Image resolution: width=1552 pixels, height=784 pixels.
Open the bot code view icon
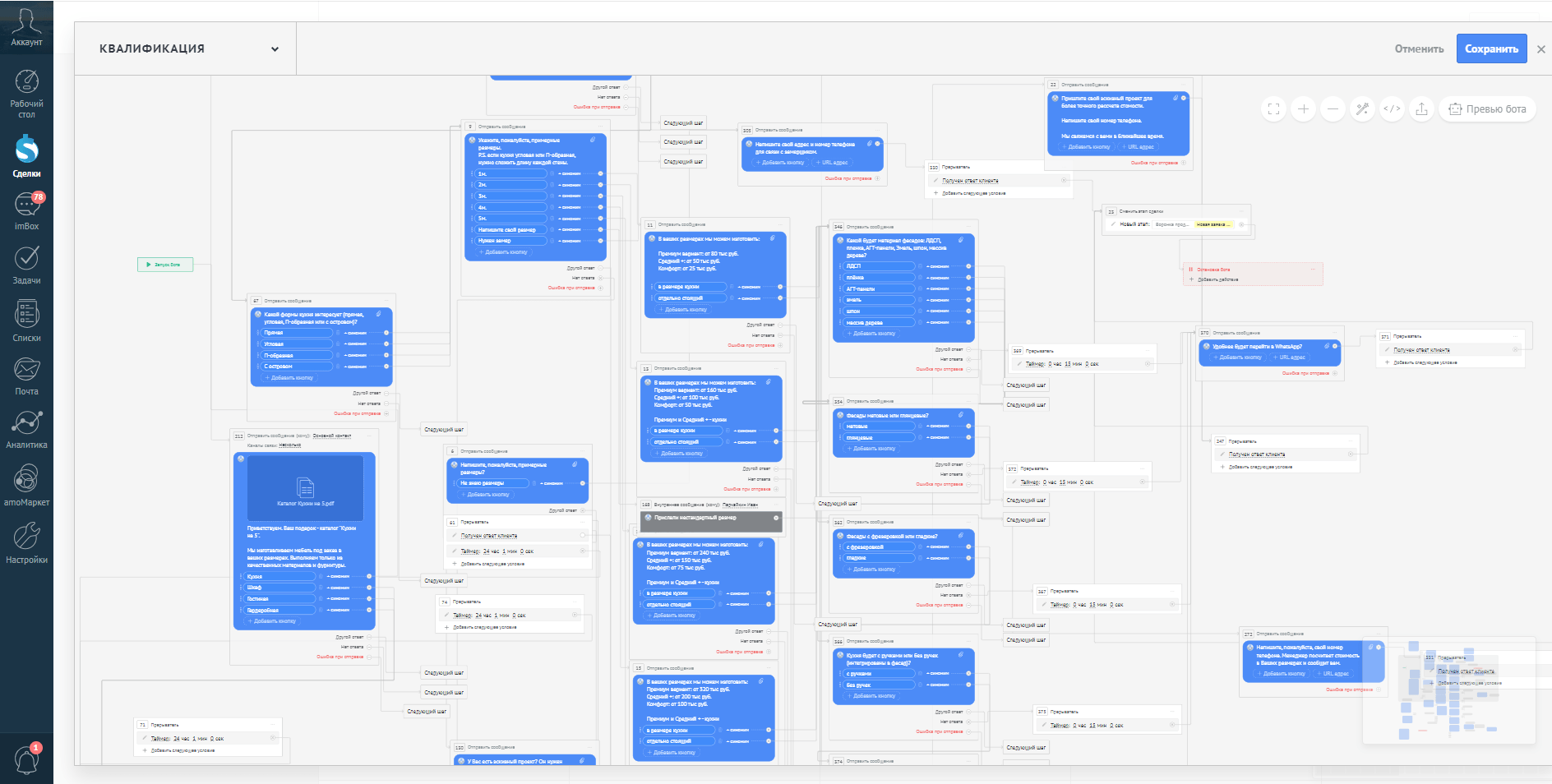(x=1392, y=108)
